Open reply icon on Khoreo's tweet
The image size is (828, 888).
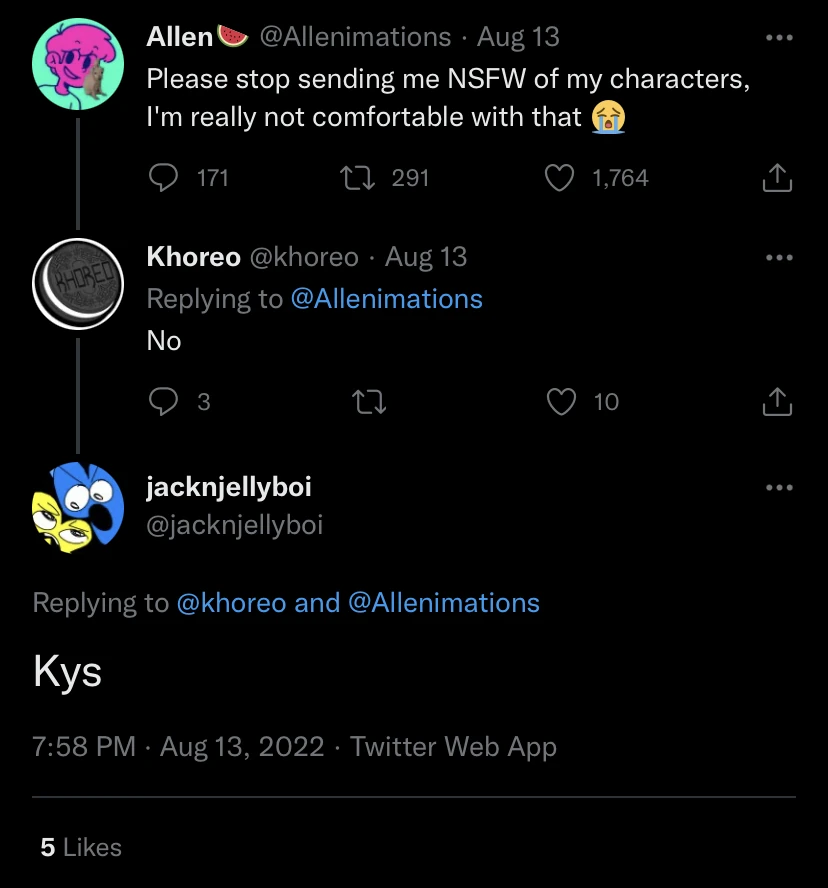[x=163, y=402]
